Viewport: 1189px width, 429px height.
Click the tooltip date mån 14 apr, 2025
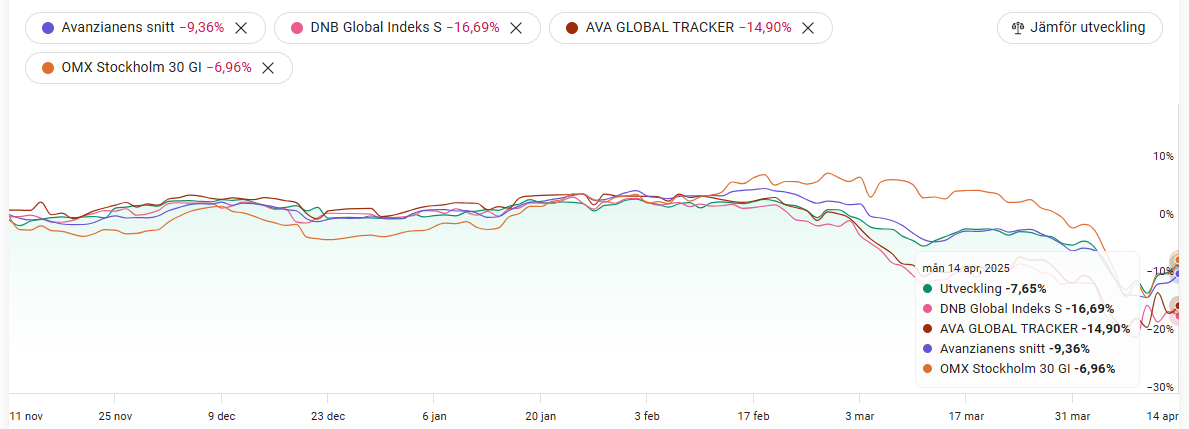tap(966, 268)
